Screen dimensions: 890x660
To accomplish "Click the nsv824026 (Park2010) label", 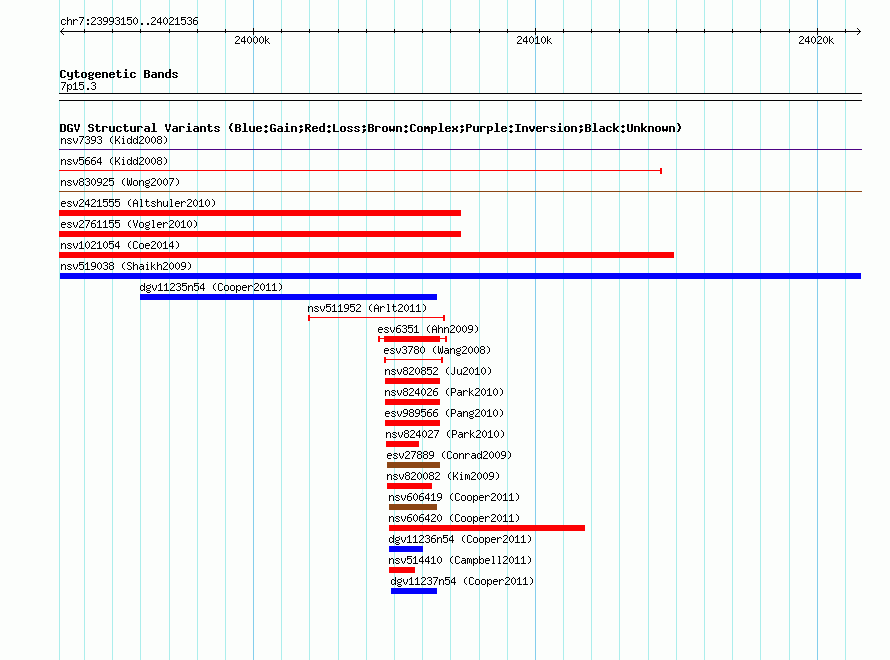I will pos(444,392).
